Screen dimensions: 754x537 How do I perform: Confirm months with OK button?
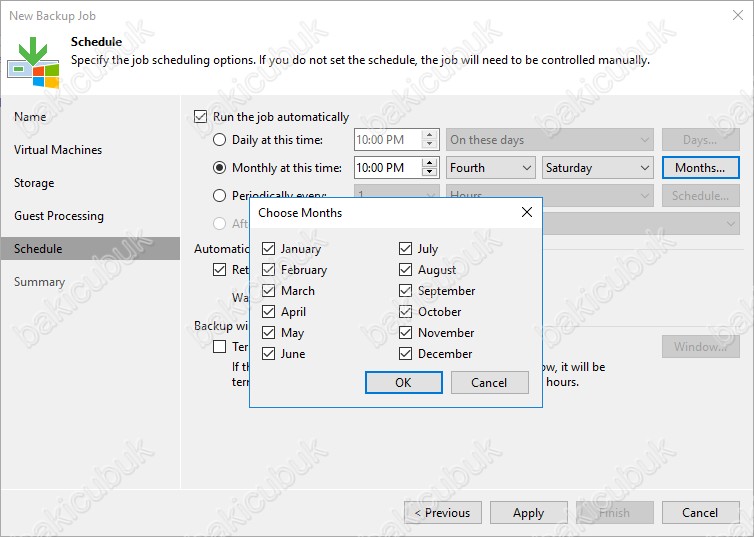pos(403,382)
